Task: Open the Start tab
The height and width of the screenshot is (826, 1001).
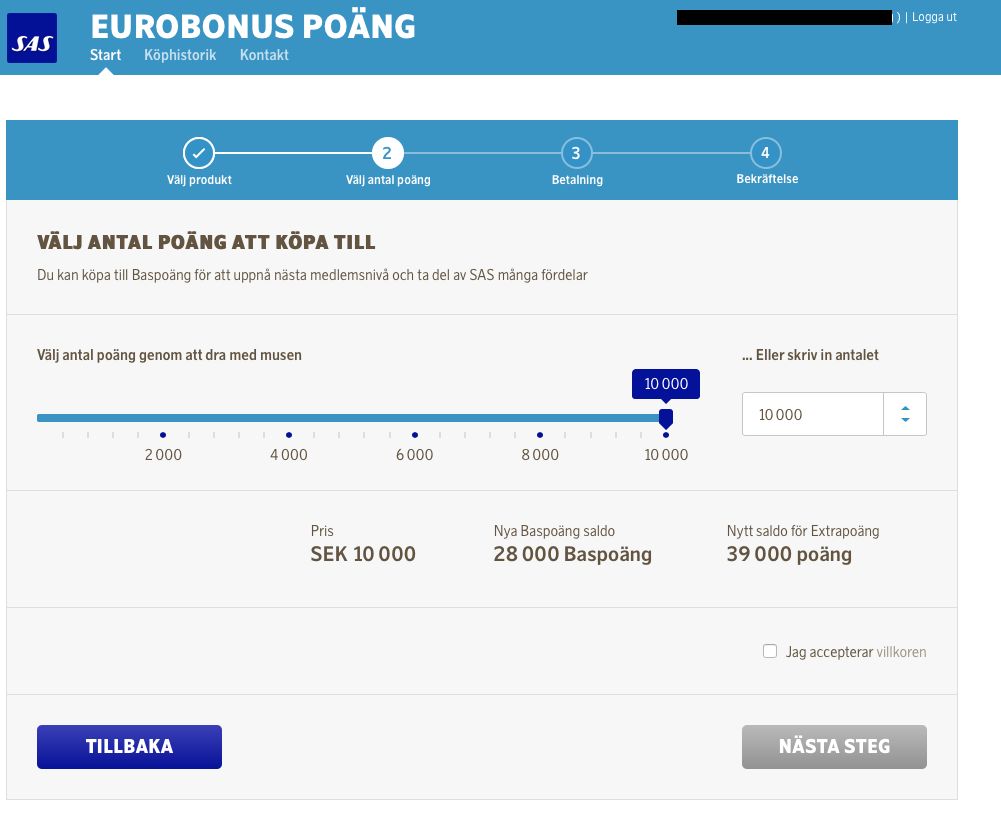Action: [105, 55]
